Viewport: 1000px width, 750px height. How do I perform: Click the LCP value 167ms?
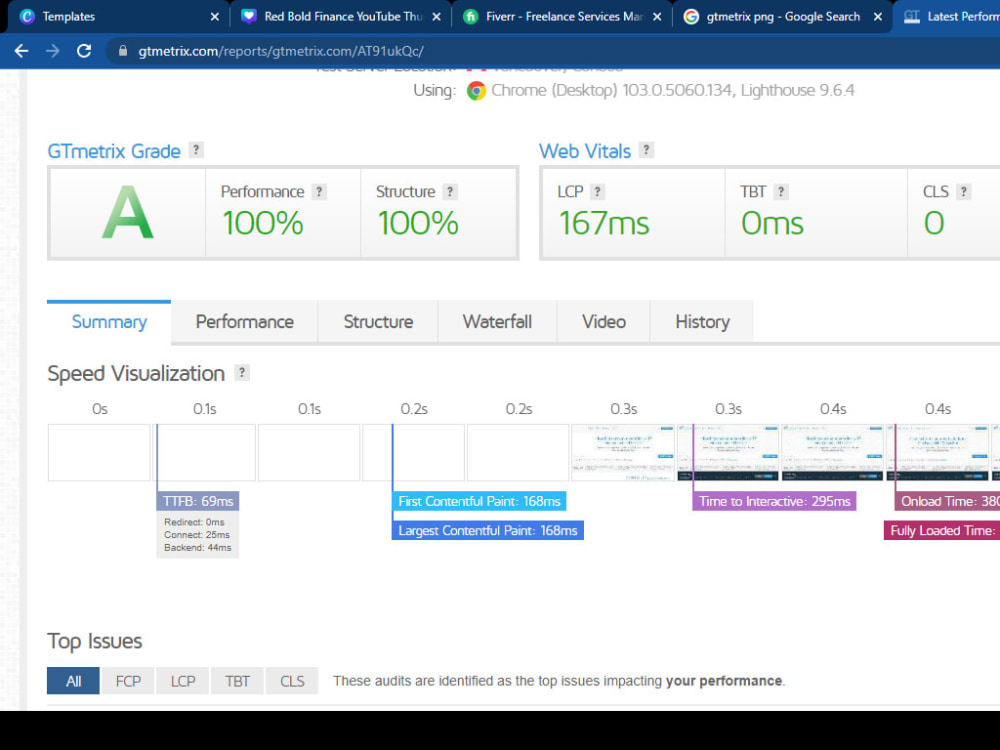tap(603, 223)
